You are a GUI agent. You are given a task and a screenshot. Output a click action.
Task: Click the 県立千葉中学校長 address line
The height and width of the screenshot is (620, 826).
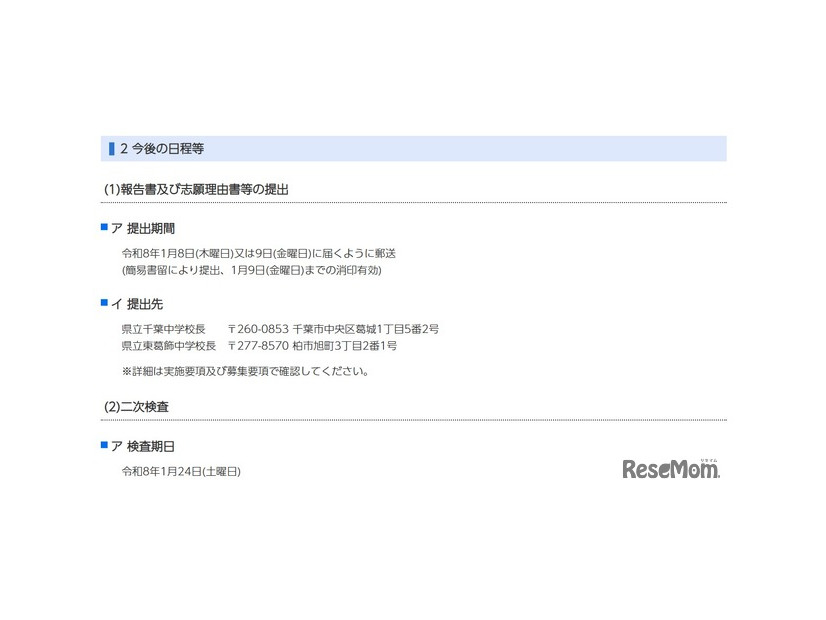[280, 328]
